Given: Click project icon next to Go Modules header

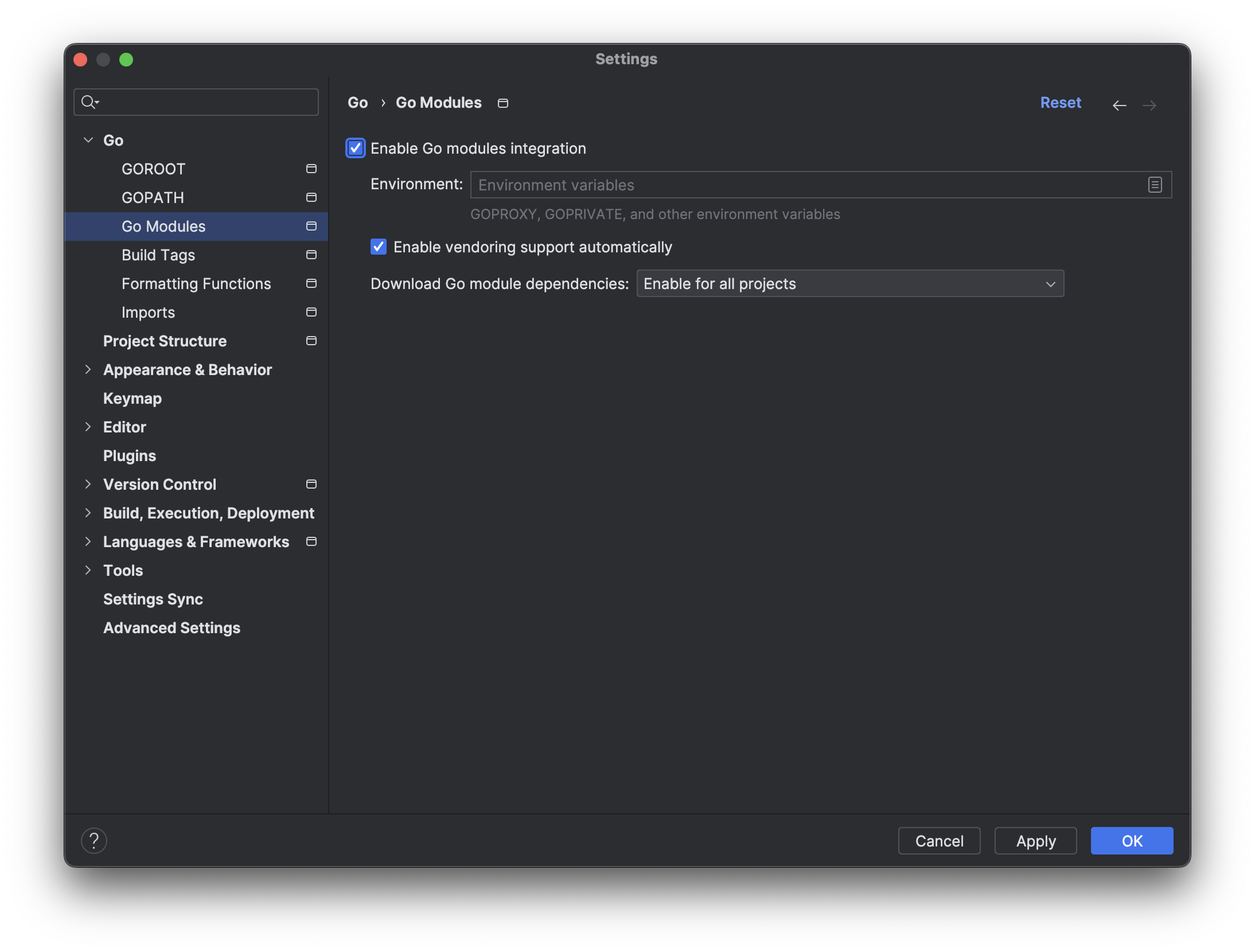Looking at the screenshot, I should pyautogui.click(x=503, y=103).
